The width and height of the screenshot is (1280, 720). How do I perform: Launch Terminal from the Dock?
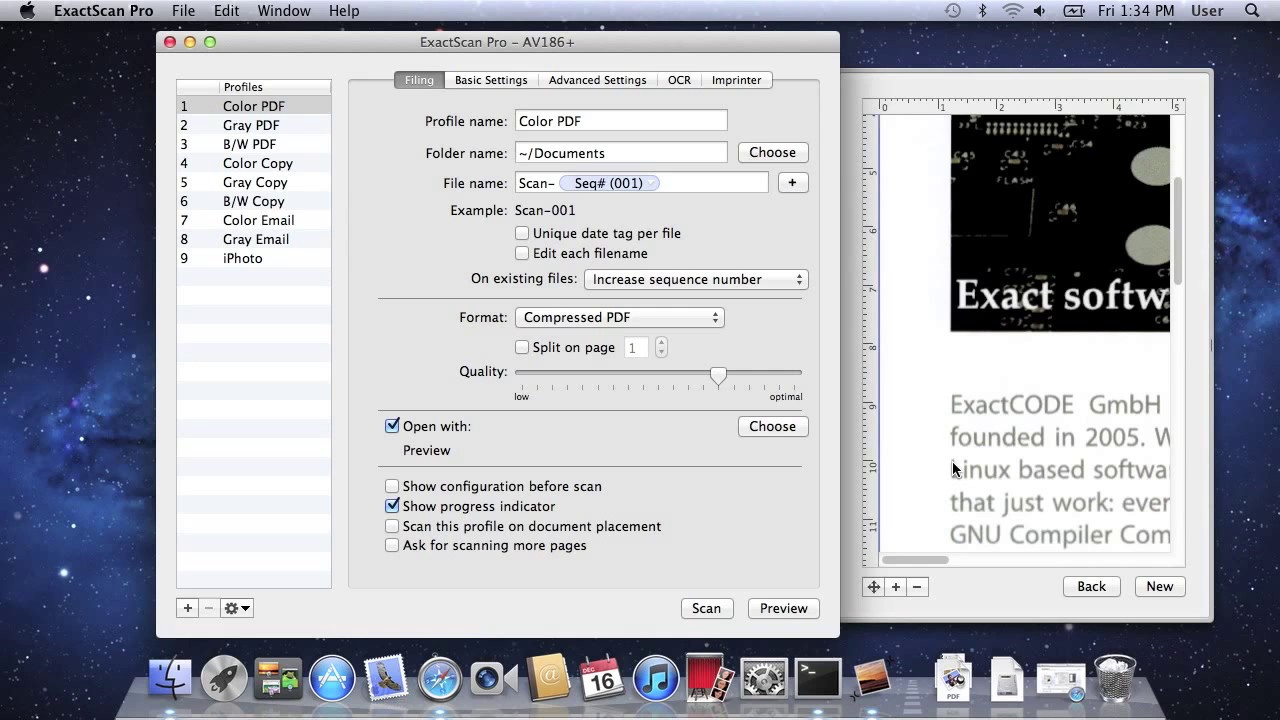click(818, 679)
